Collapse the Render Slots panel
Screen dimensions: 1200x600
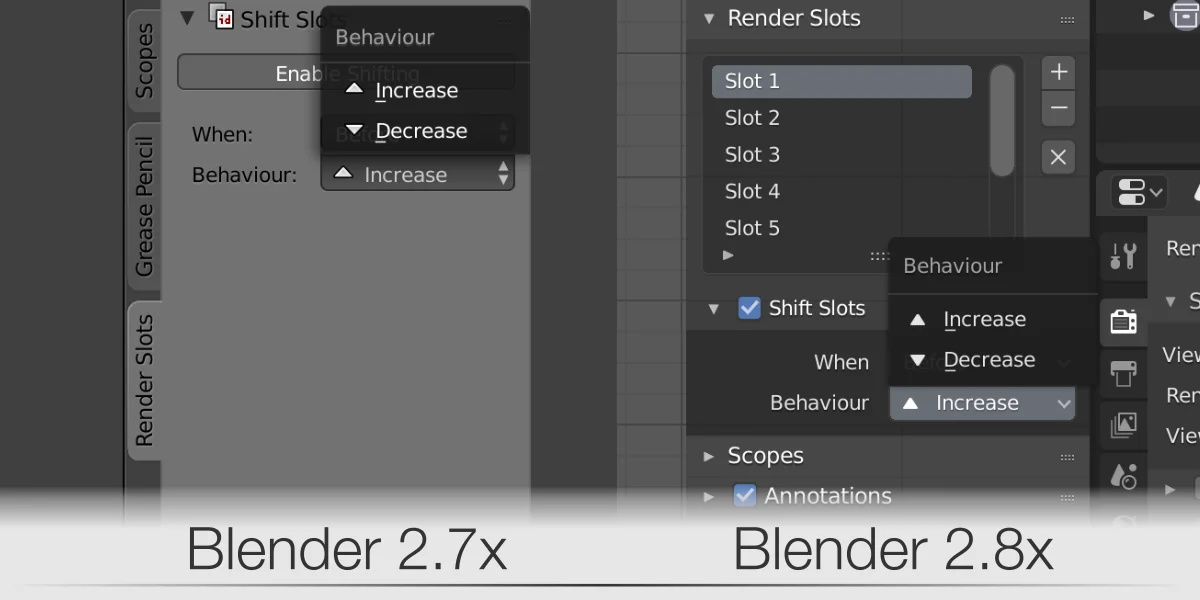[710, 18]
